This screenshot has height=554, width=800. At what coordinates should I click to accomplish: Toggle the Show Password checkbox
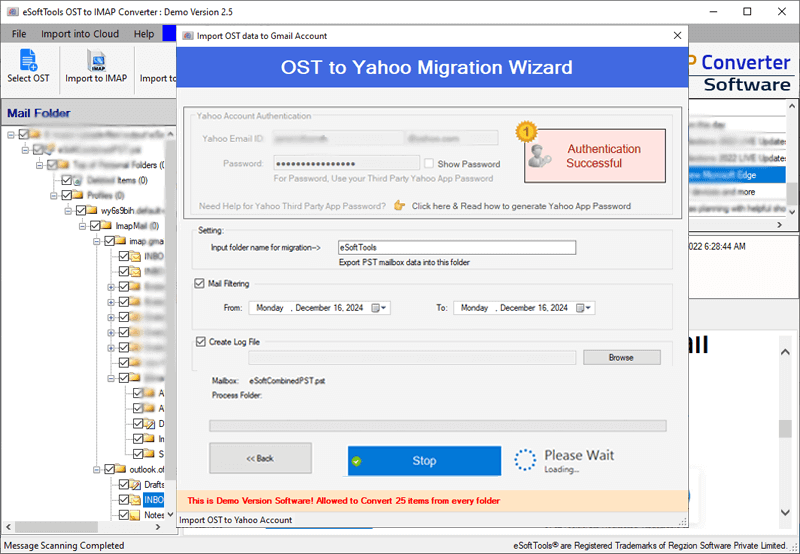click(x=429, y=164)
